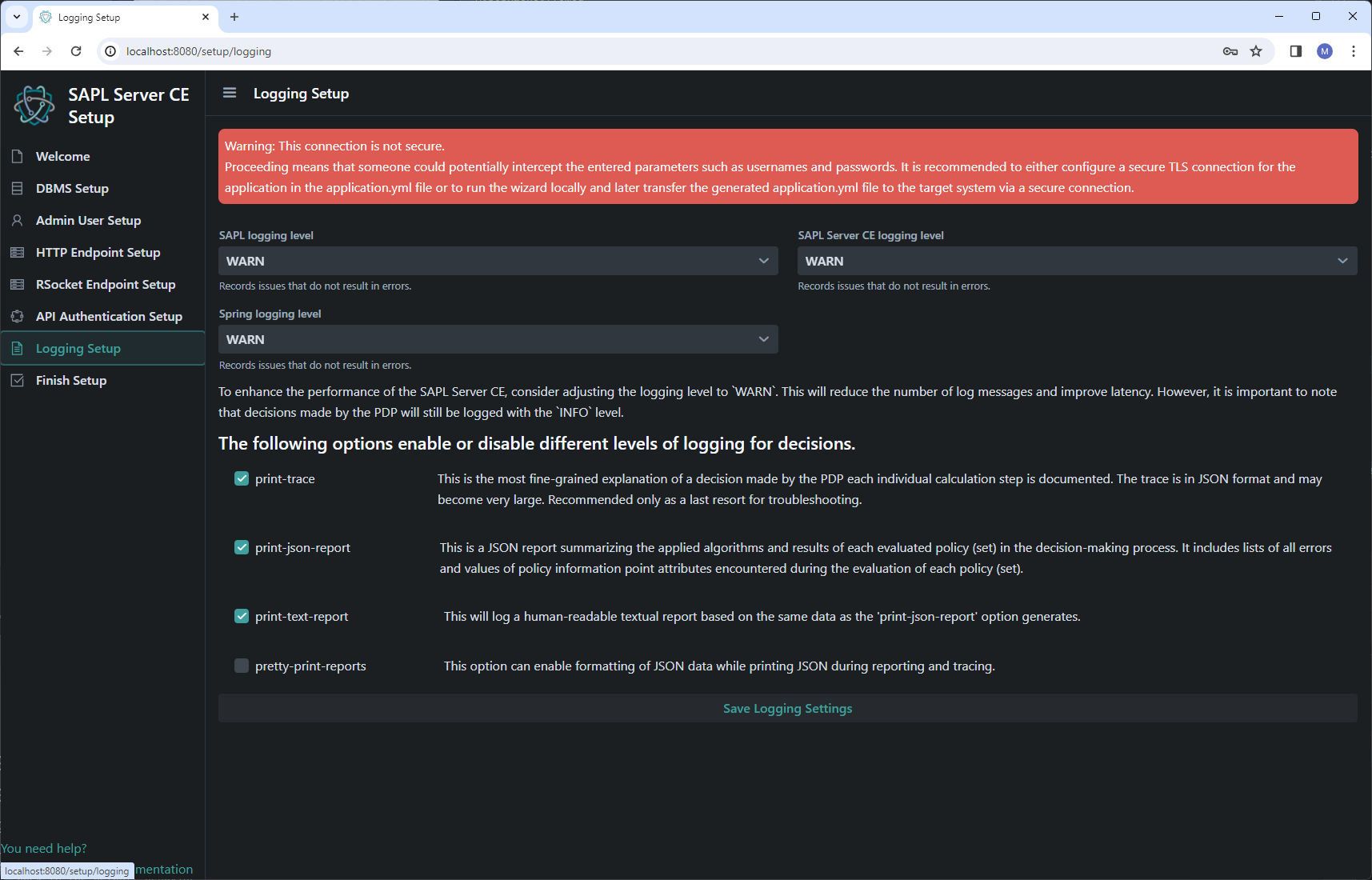Open the Chrome profile avatar M
Viewport: 1372px width, 880px height.
point(1325,51)
